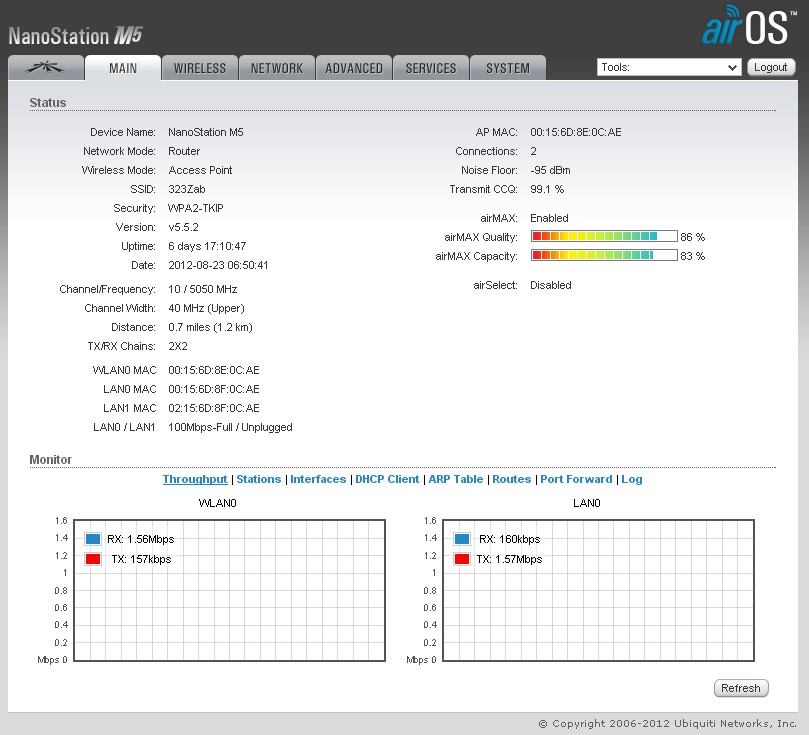Image resolution: width=809 pixels, height=735 pixels.
Task: Switch to the MAIN tab
Action: pyautogui.click(x=123, y=68)
